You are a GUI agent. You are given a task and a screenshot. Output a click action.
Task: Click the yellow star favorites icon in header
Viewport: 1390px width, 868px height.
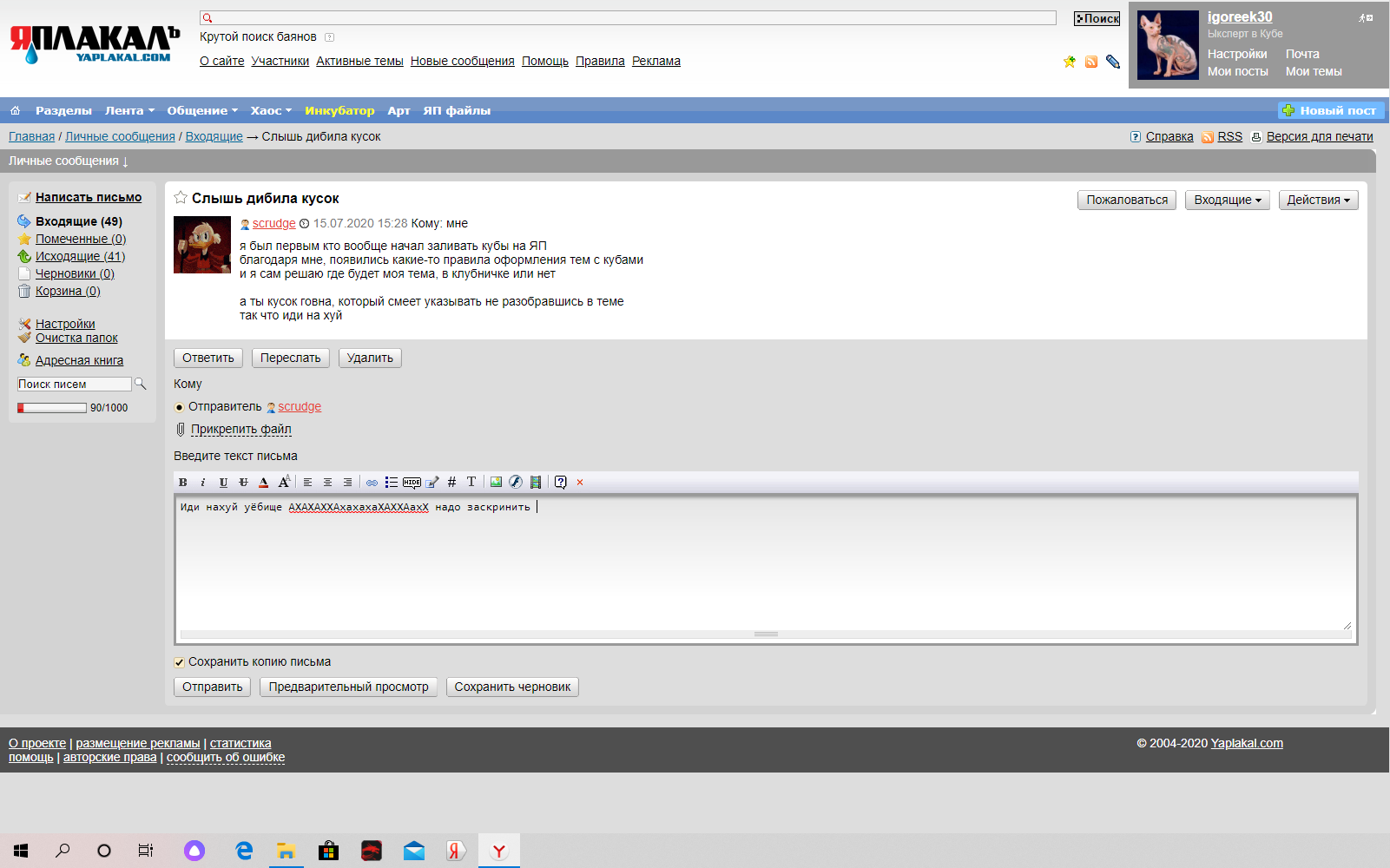tap(1070, 62)
